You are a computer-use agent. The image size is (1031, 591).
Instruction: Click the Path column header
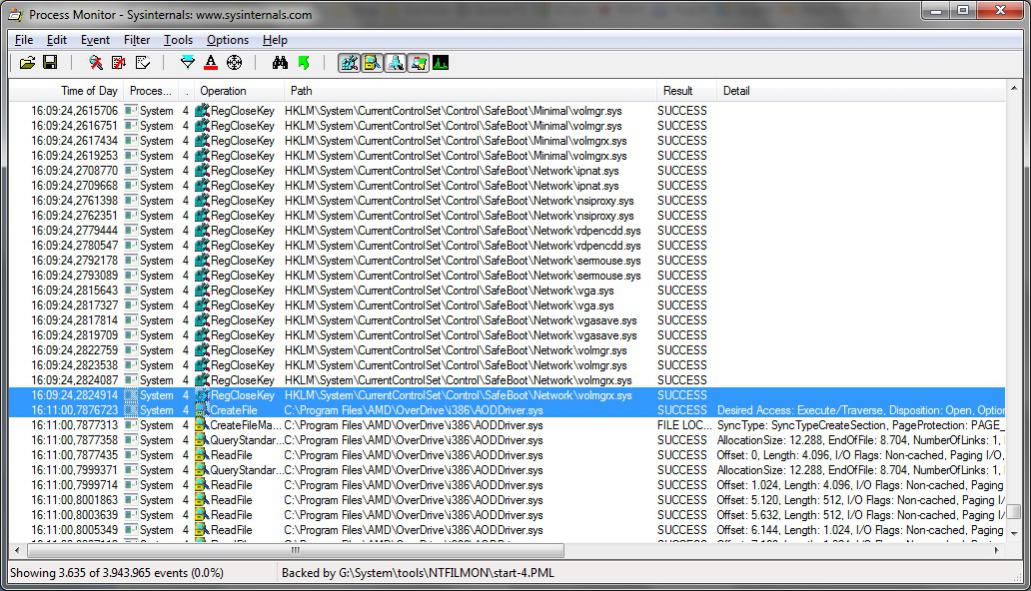(x=470, y=91)
